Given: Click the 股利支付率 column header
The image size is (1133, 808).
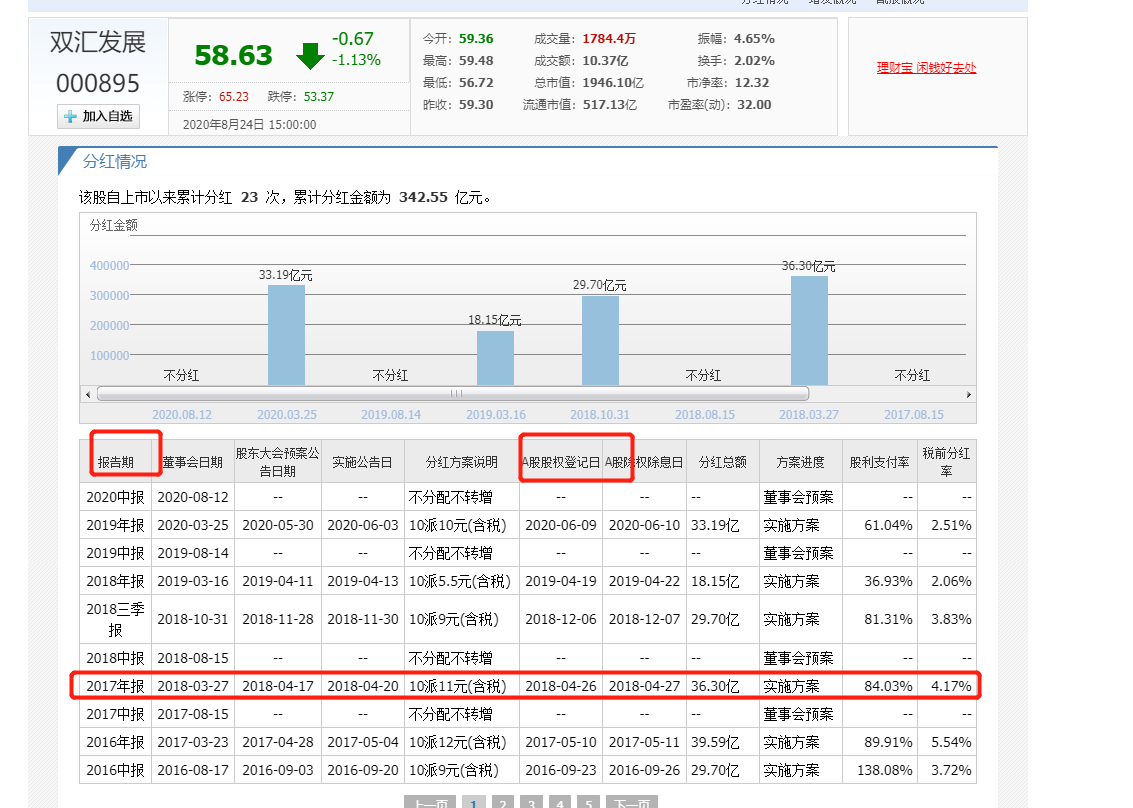Looking at the screenshot, I should (x=879, y=462).
